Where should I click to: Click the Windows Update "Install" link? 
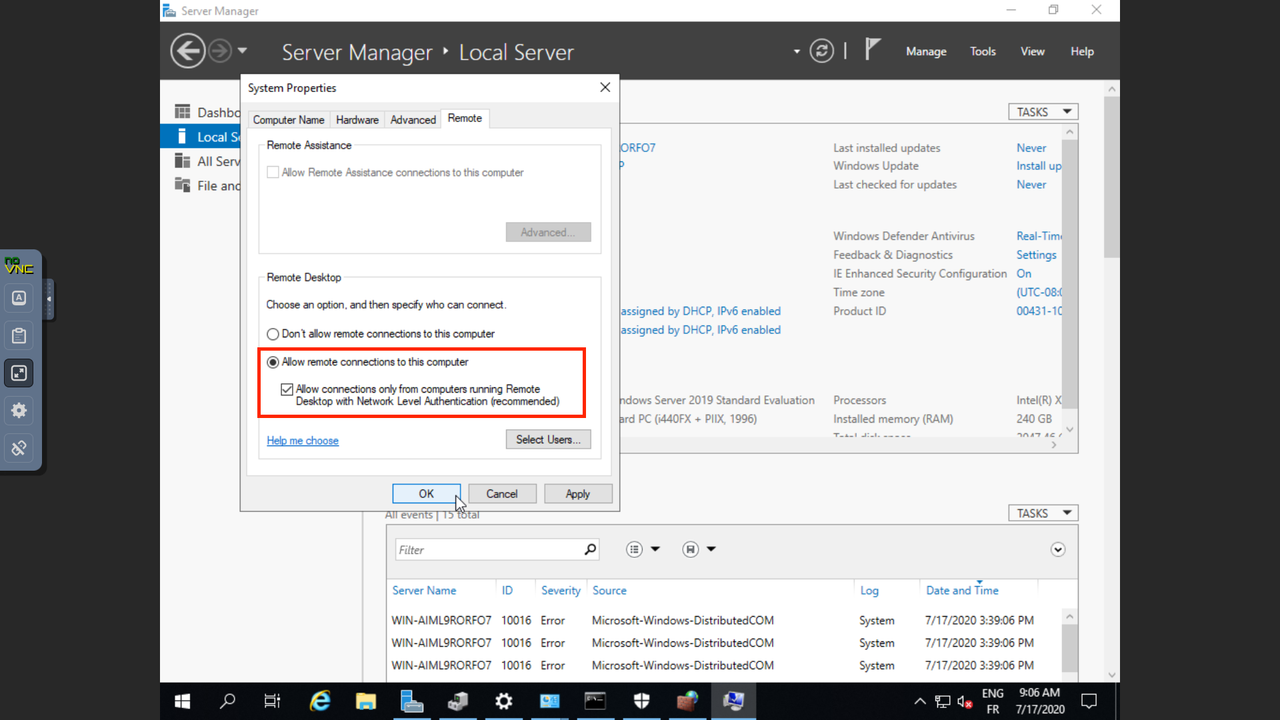(x=1039, y=166)
